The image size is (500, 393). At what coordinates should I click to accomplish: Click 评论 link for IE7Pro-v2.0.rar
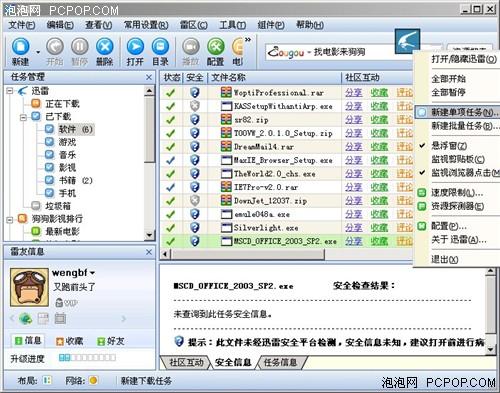pyautogui.click(x=405, y=187)
